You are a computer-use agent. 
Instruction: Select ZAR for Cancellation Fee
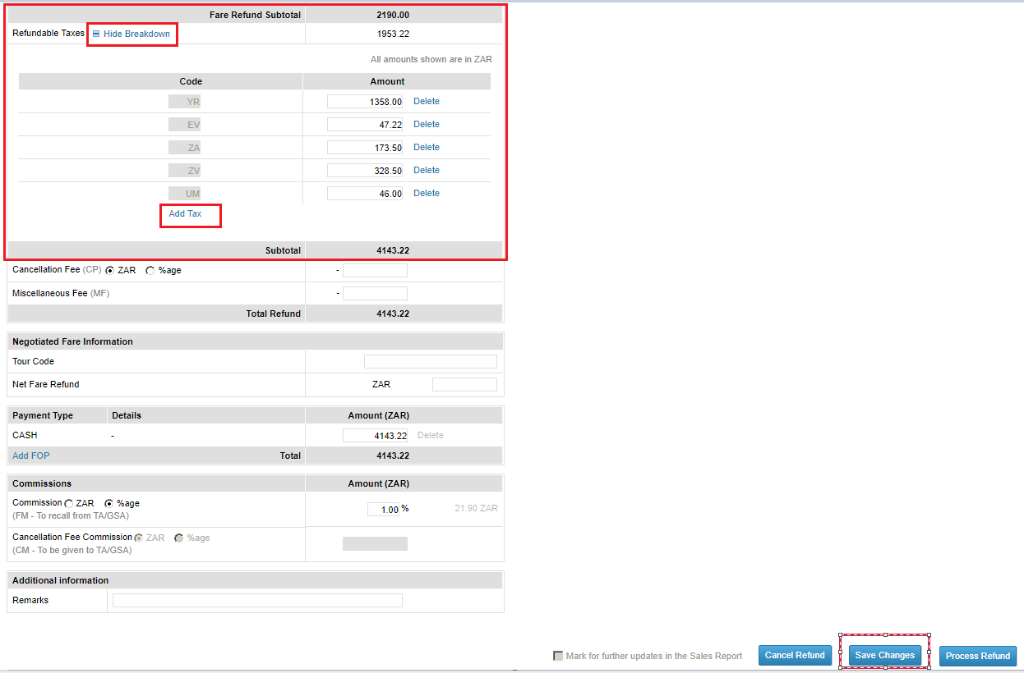point(110,270)
